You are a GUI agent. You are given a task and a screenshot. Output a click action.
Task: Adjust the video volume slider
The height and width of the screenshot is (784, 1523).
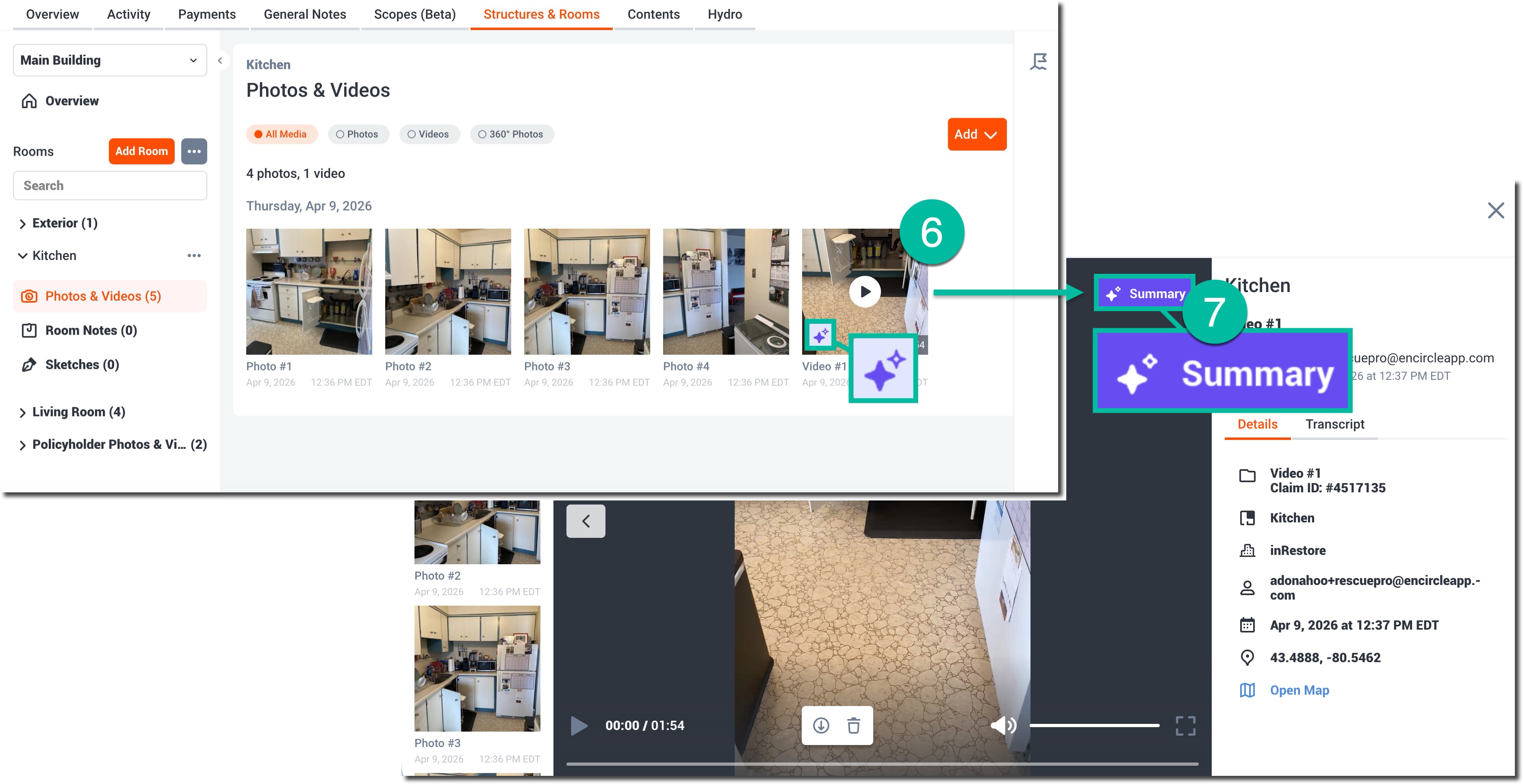click(x=1094, y=726)
